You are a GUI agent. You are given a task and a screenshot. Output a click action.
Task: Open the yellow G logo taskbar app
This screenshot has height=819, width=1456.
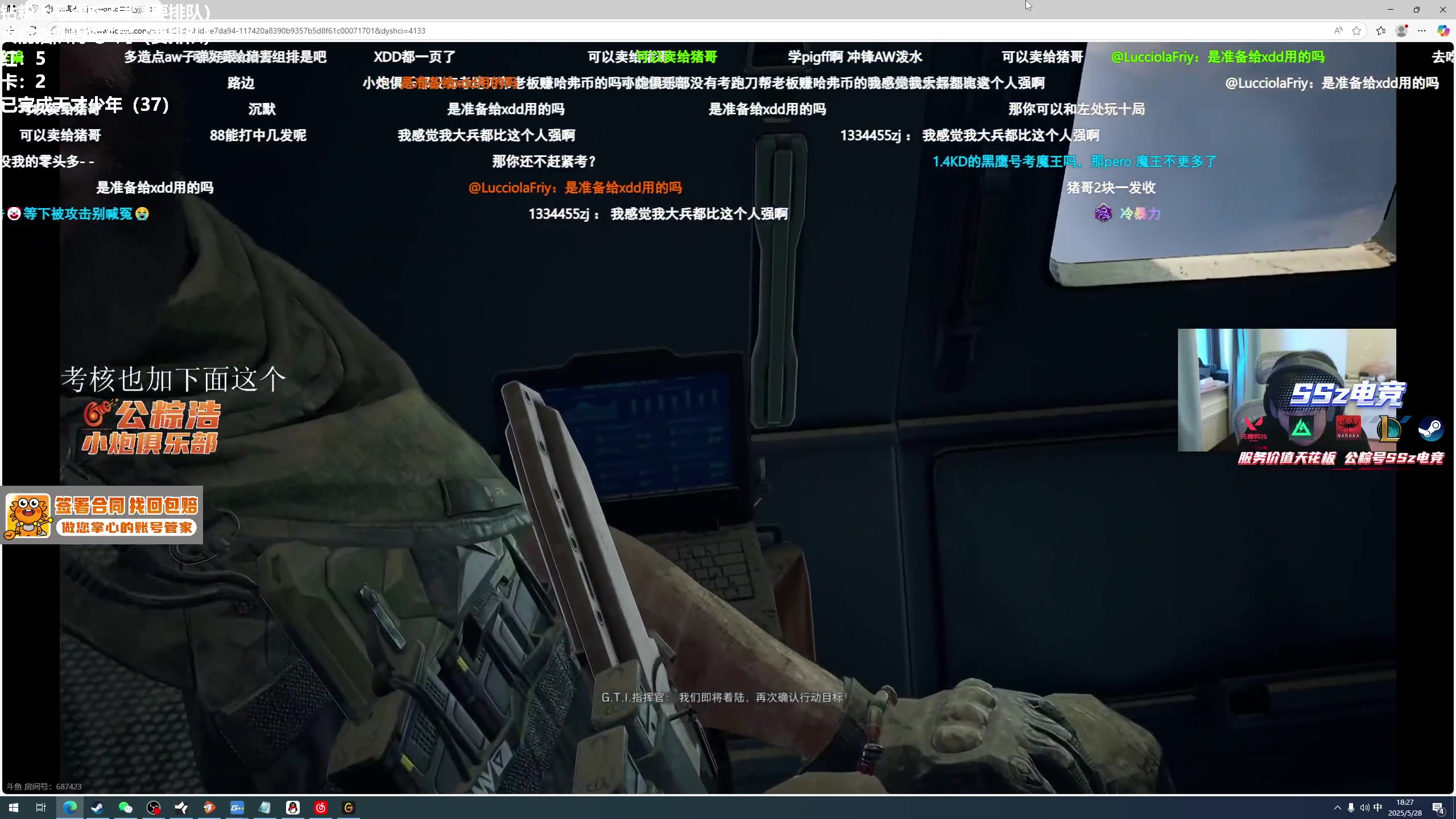tap(349, 808)
